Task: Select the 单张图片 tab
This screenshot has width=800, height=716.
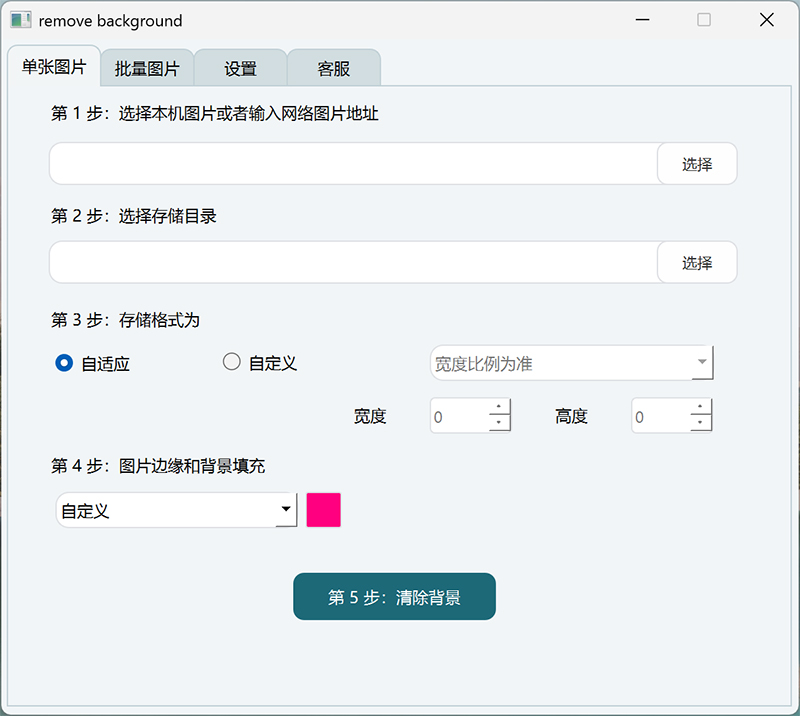Action: click(x=54, y=66)
